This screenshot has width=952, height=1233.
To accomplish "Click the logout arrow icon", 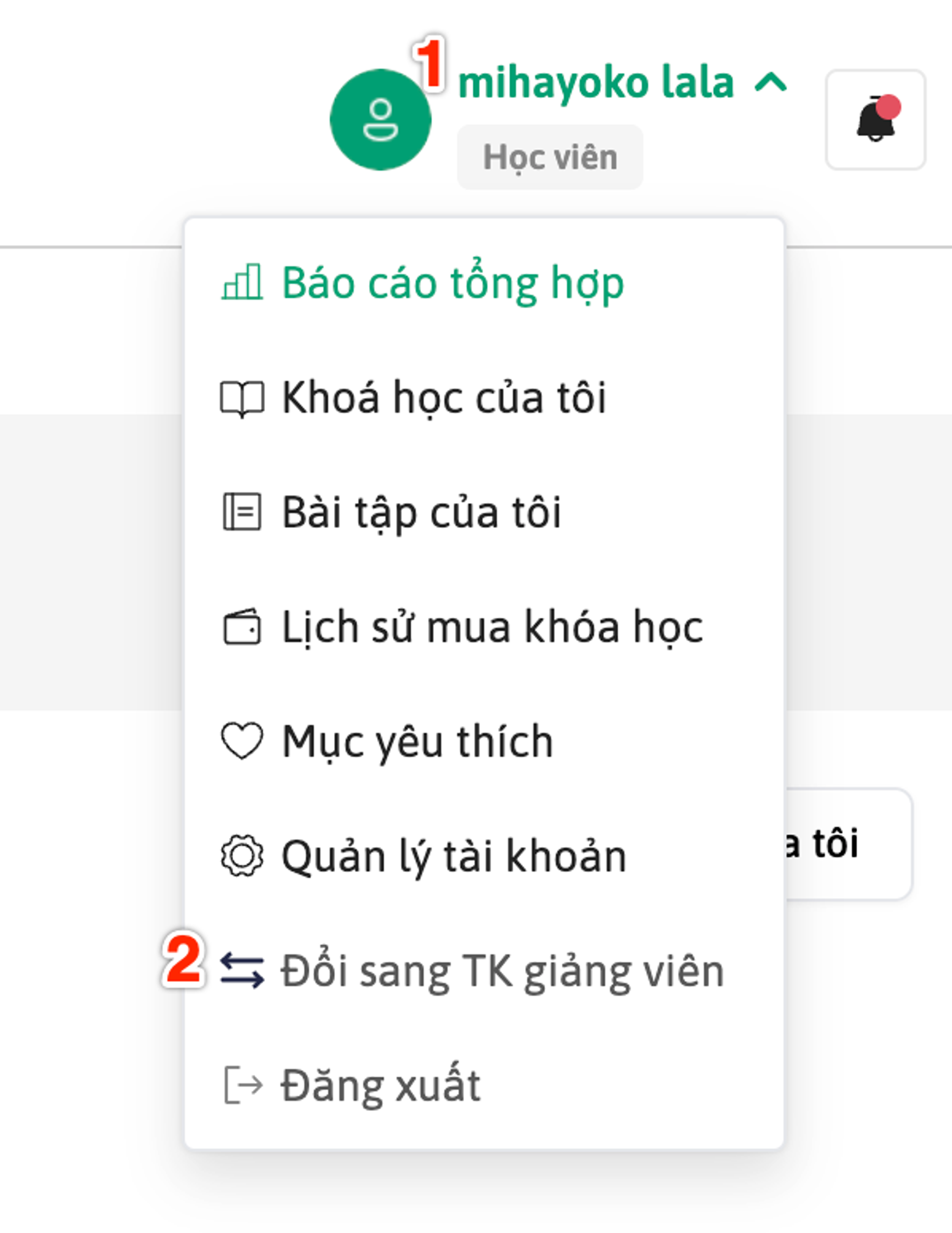I will point(243,1084).
